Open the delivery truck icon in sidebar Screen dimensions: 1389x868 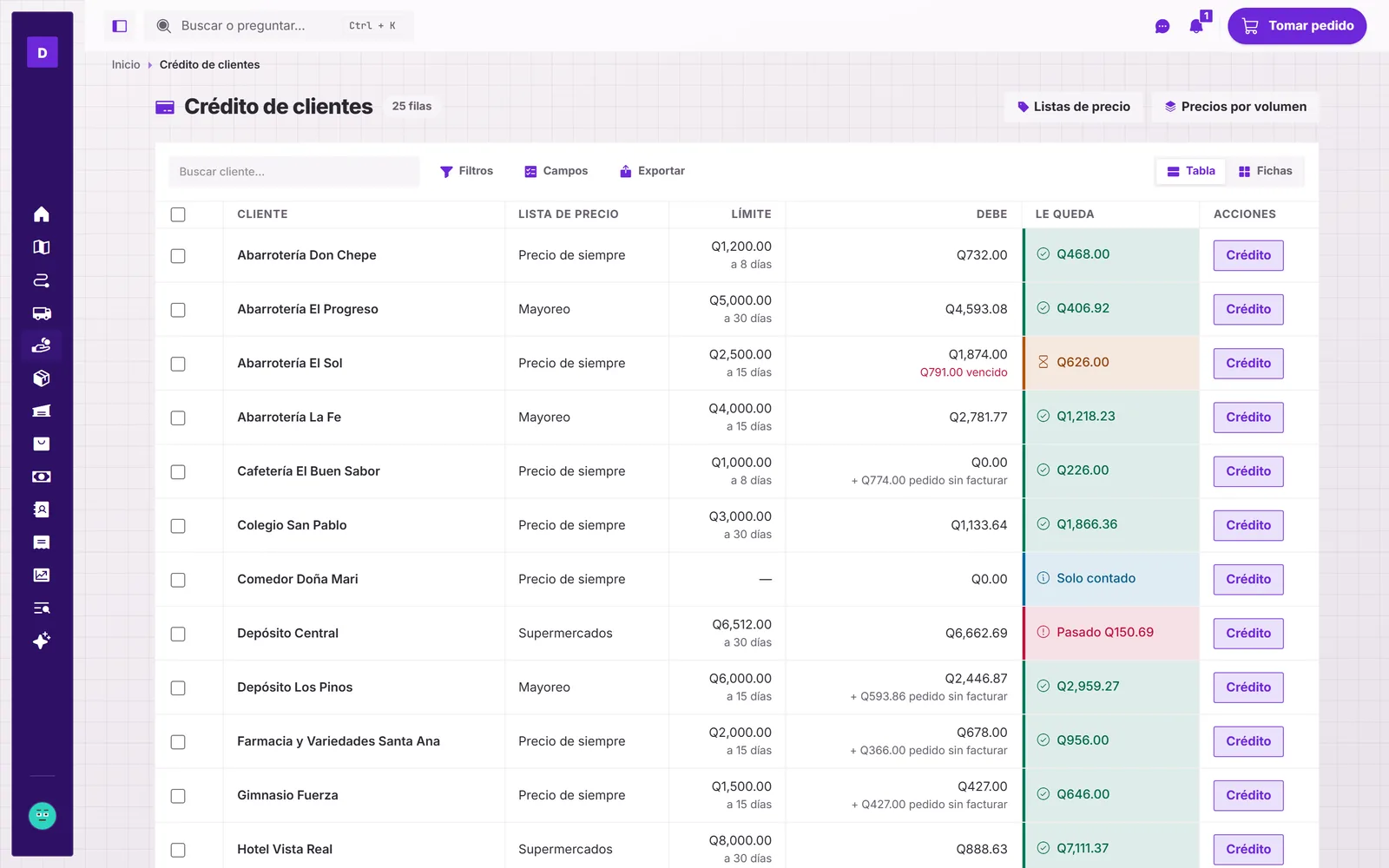42,313
